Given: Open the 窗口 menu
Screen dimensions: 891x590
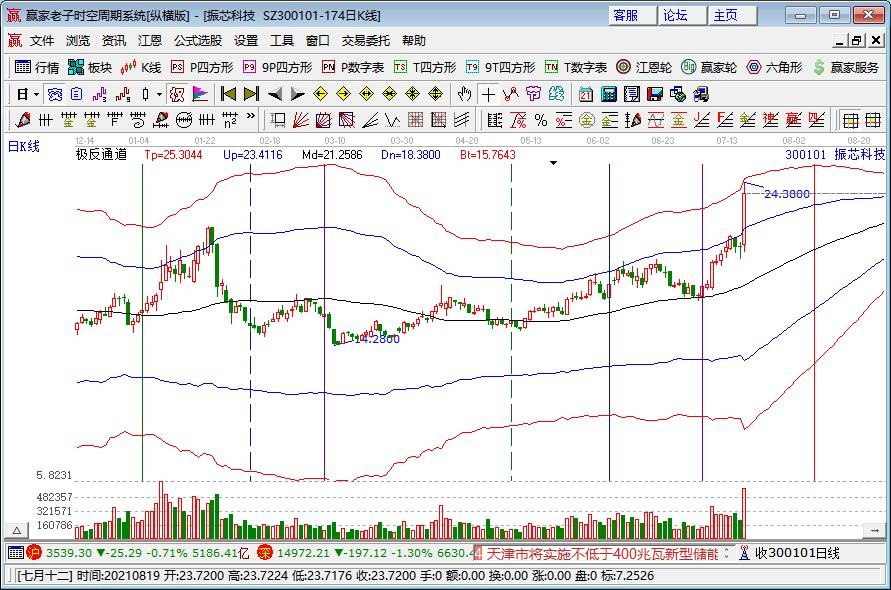Looking at the screenshot, I should (x=318, y=41).
